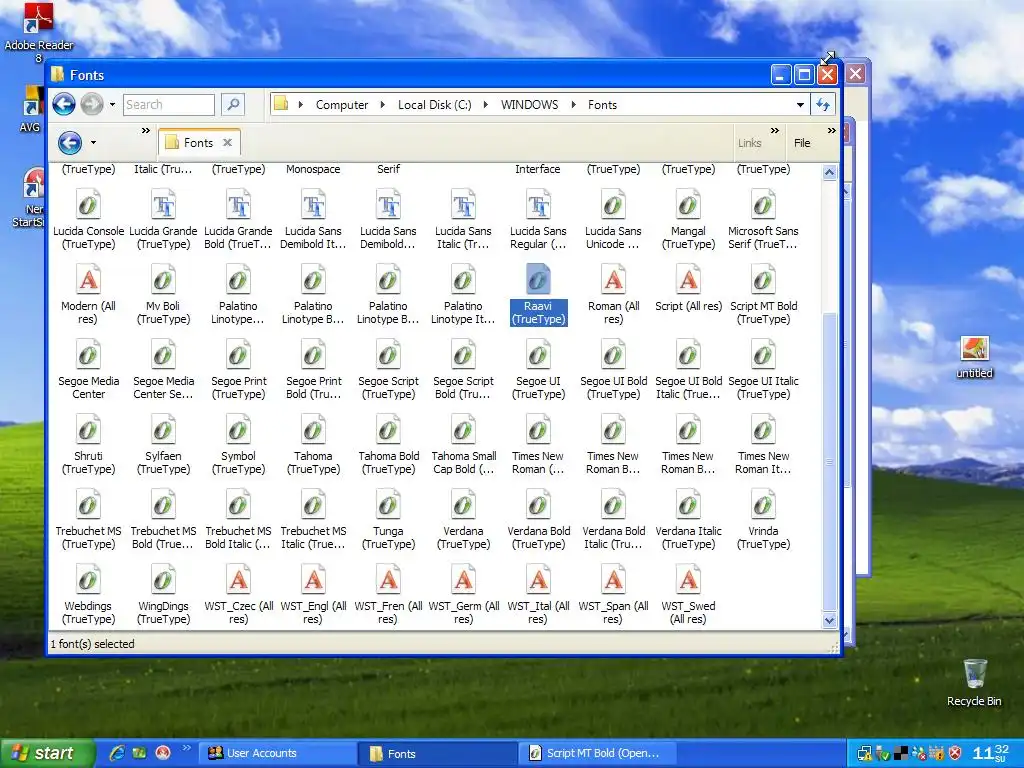The image size is (1024, 768).
Task: Select the Webdings font icon
Action: (x=88, y=581)
